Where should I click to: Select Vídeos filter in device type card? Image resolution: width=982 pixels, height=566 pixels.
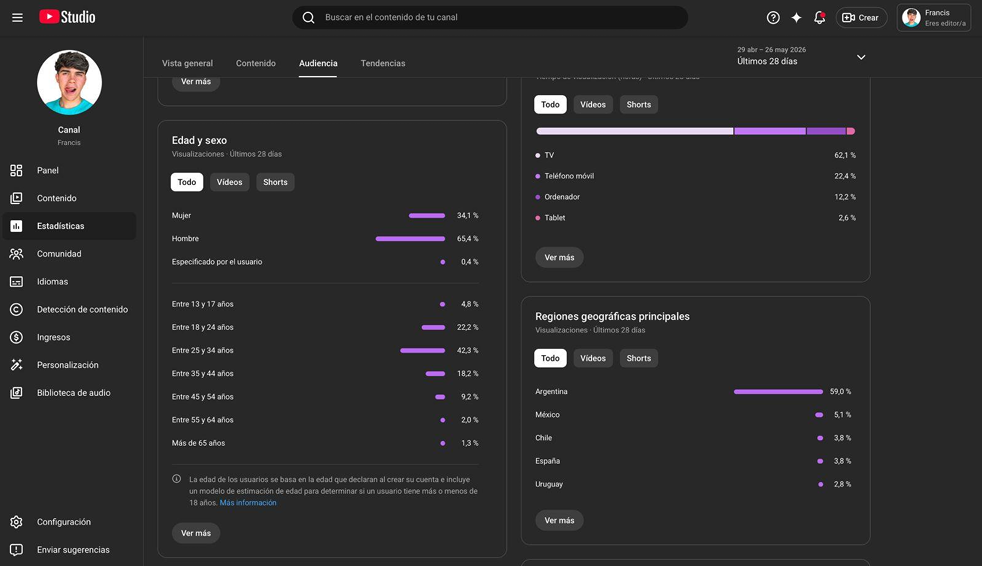tap(592, 105)
